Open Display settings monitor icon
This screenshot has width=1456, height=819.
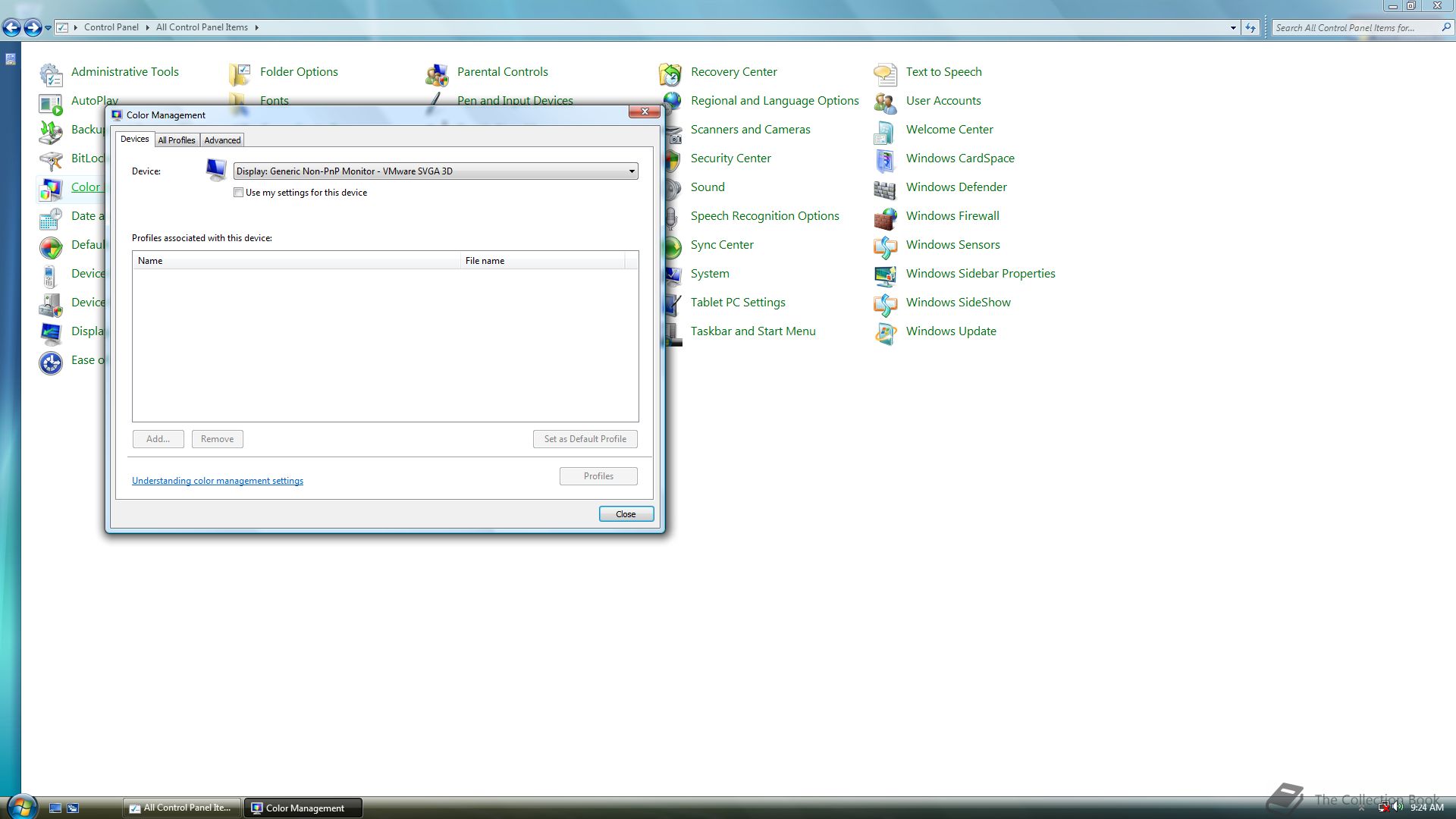(x=51, y=333)
